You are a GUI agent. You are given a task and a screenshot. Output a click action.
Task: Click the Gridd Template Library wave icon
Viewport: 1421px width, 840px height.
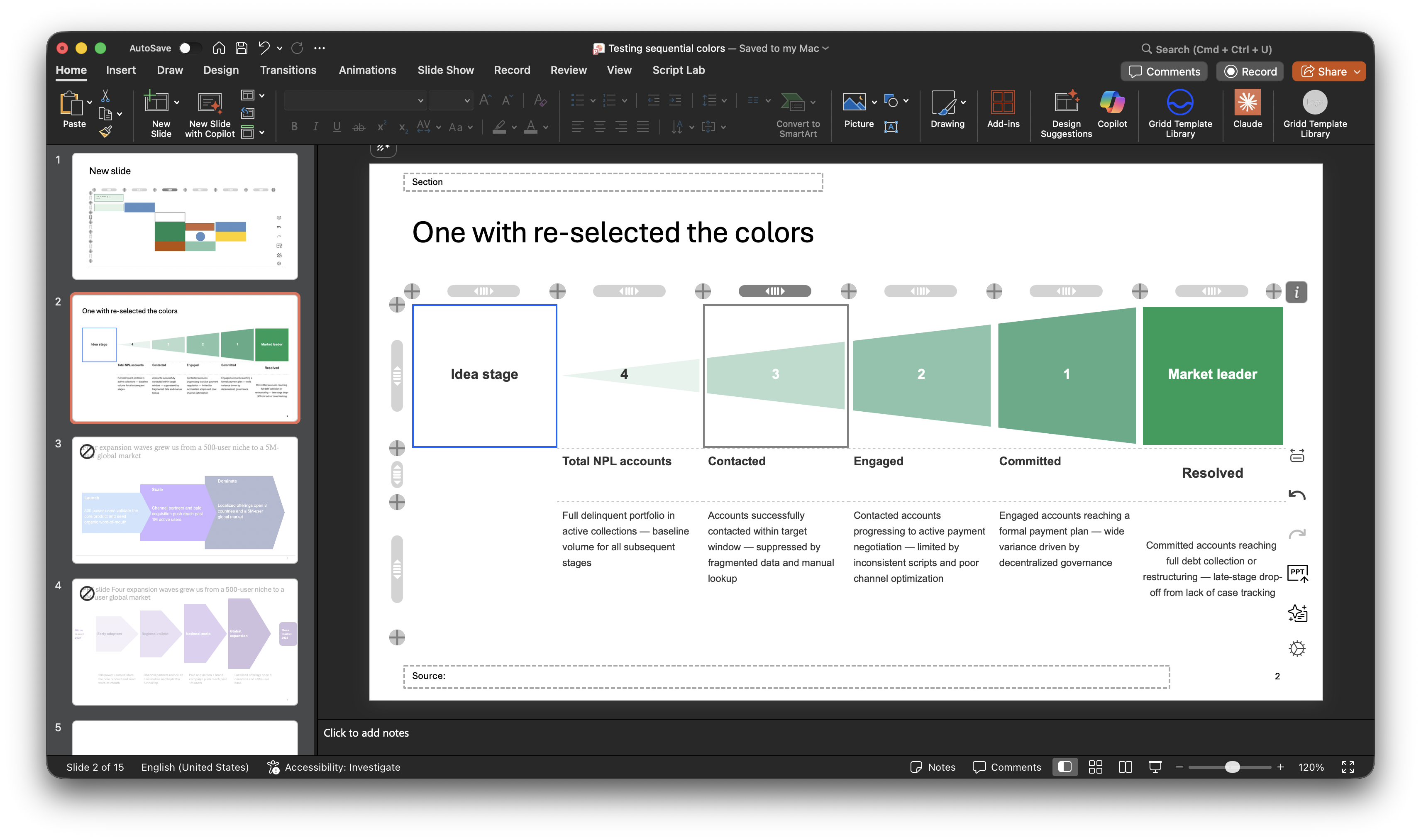coord(1179,103)
